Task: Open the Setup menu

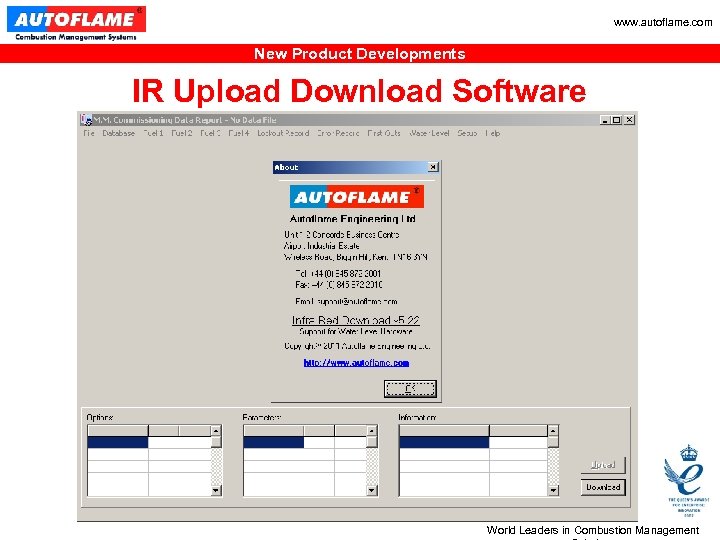Action: [467, 133]
